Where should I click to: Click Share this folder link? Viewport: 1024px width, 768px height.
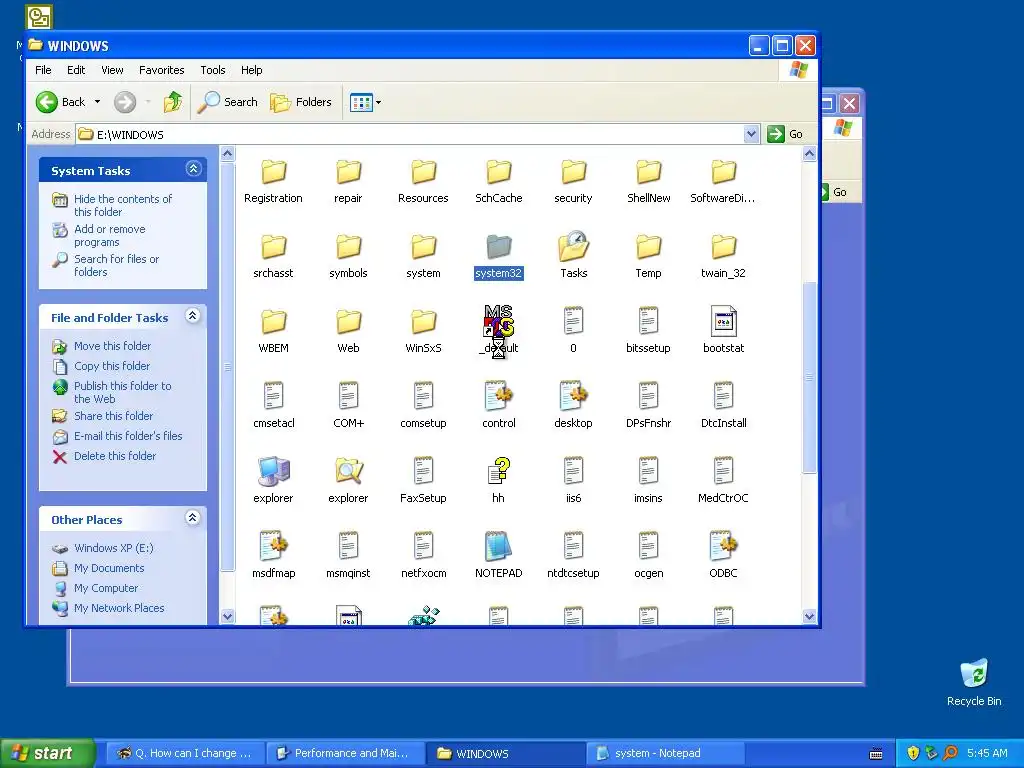(x=114, y=416)
